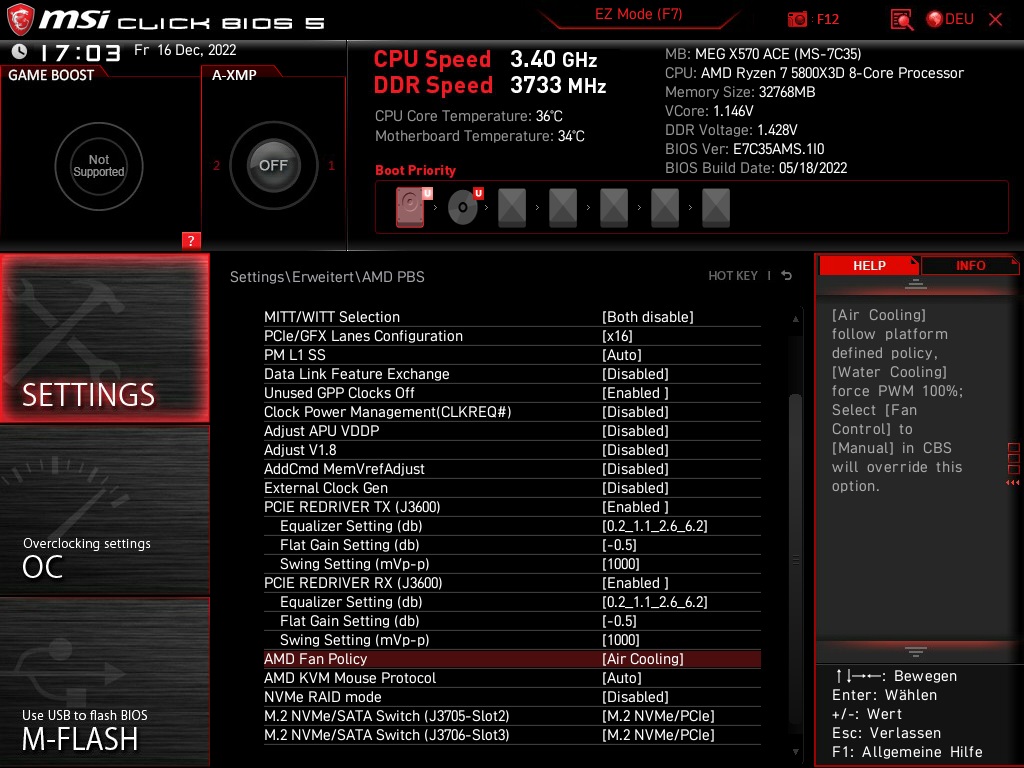
Task: Select the fourth empty boot priority slot
Action: pos(563,208)
